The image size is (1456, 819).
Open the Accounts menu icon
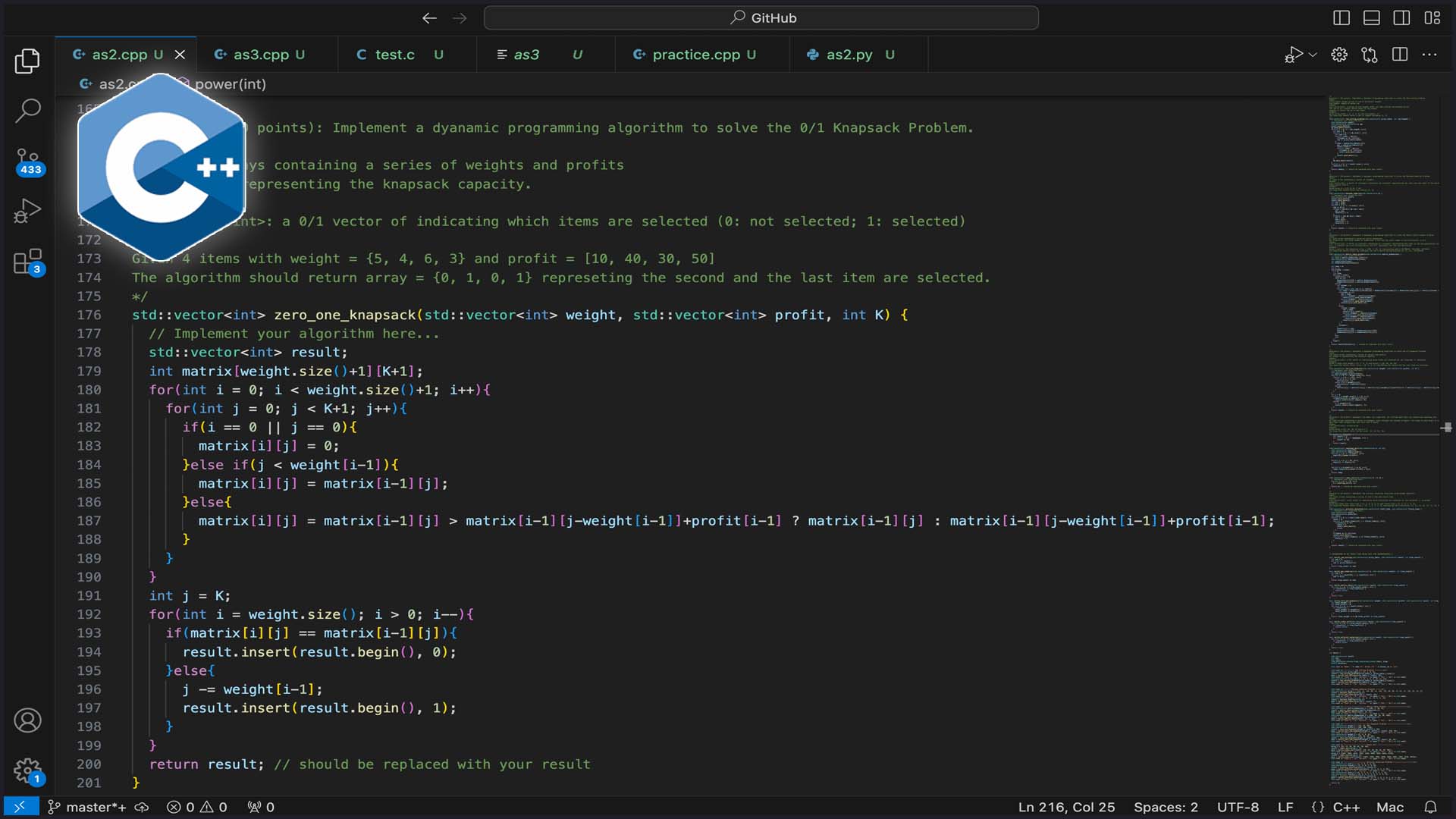(27, 720)
